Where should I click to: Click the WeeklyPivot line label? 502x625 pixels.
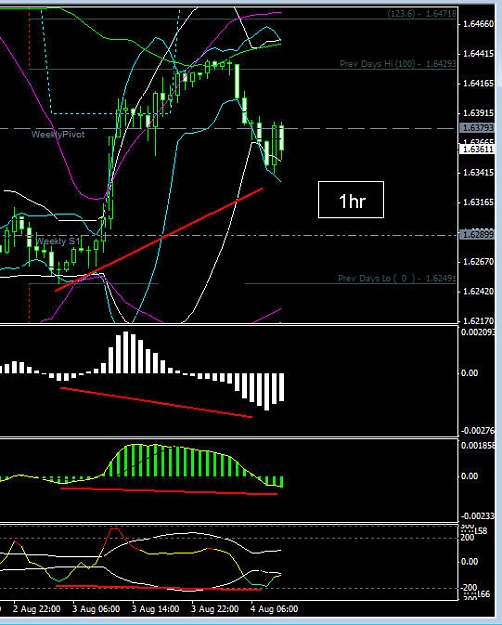point(58,134)
